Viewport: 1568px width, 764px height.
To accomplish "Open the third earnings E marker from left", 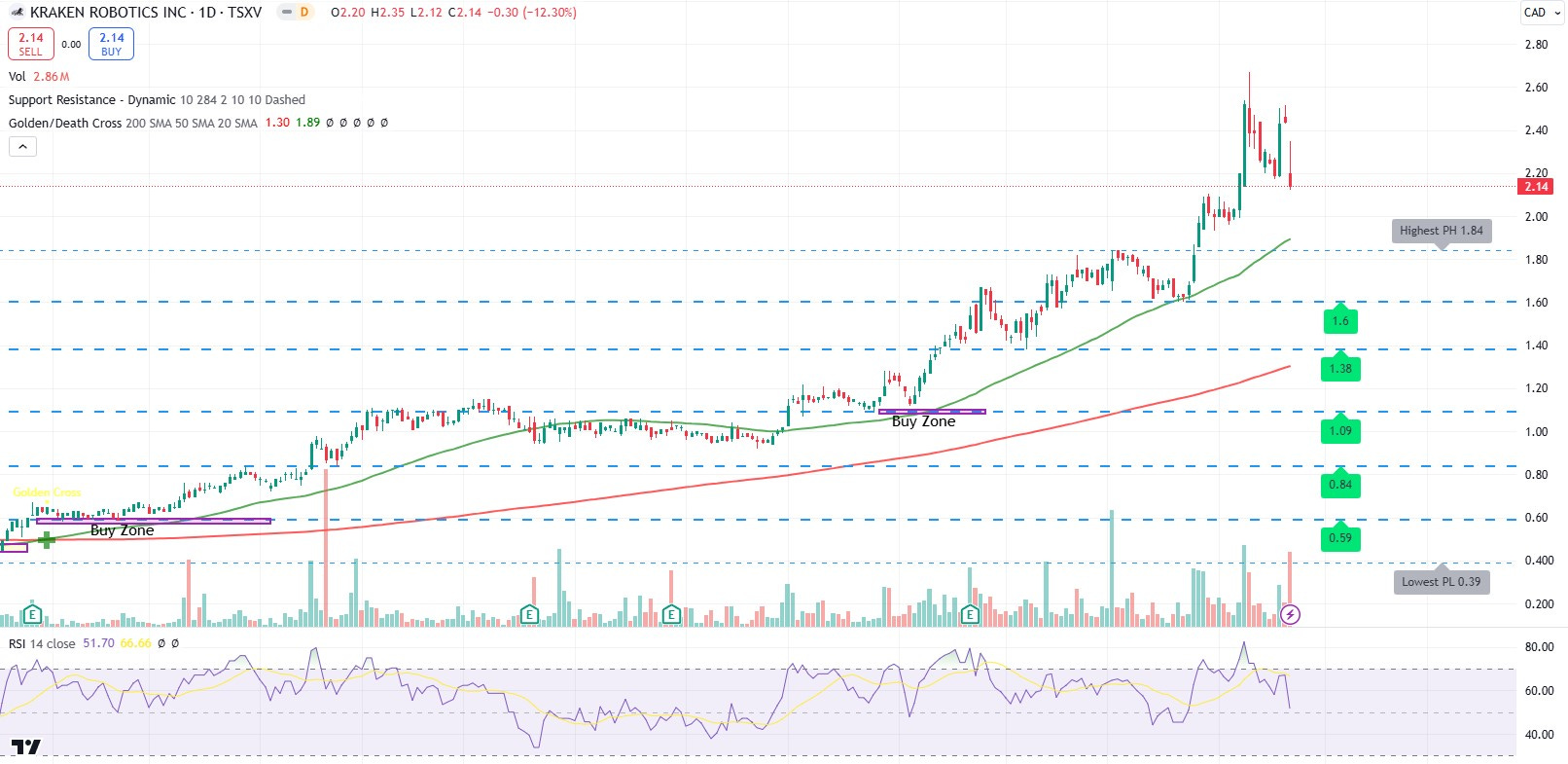I will point(670,614).
